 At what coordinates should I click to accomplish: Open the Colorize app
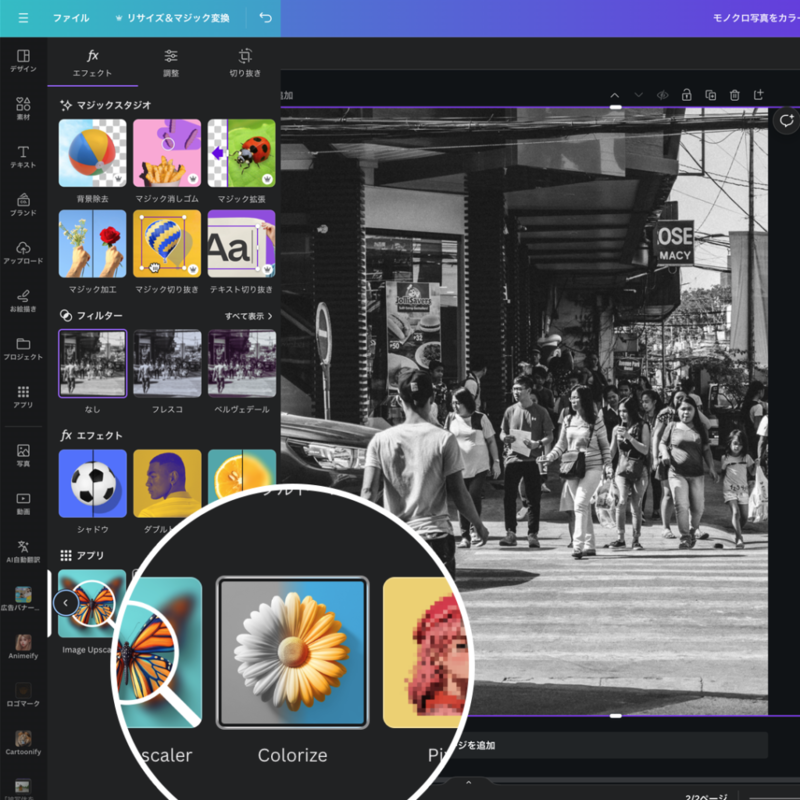[x=292, y=653]
